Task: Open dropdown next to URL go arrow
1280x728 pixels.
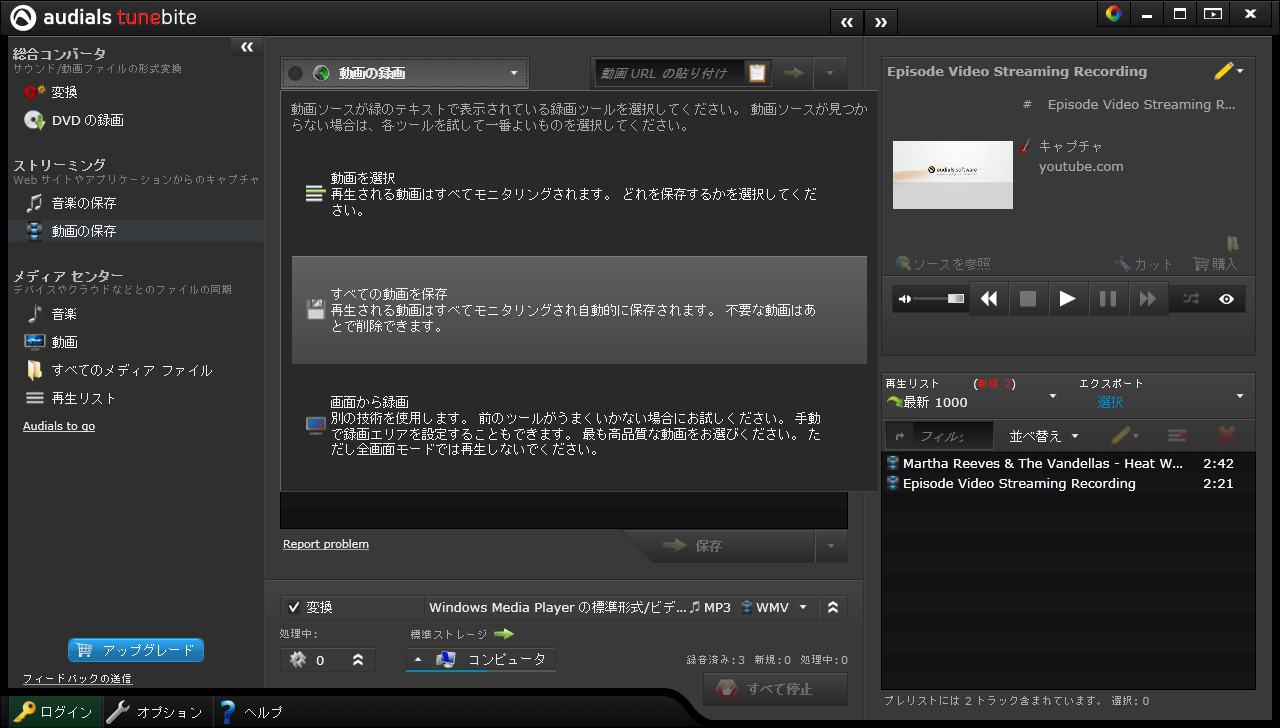Action: 830,73
